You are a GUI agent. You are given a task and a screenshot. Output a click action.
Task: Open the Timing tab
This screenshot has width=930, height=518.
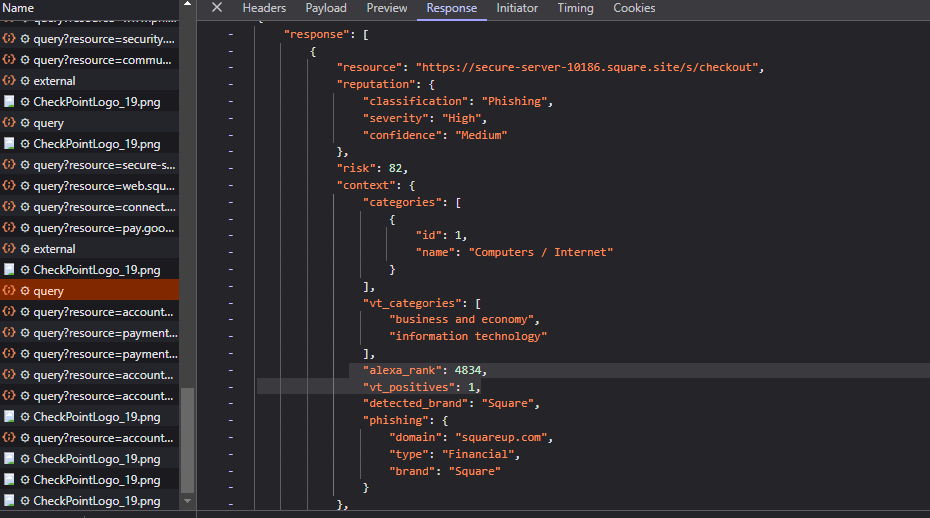[x=575, y=8]
